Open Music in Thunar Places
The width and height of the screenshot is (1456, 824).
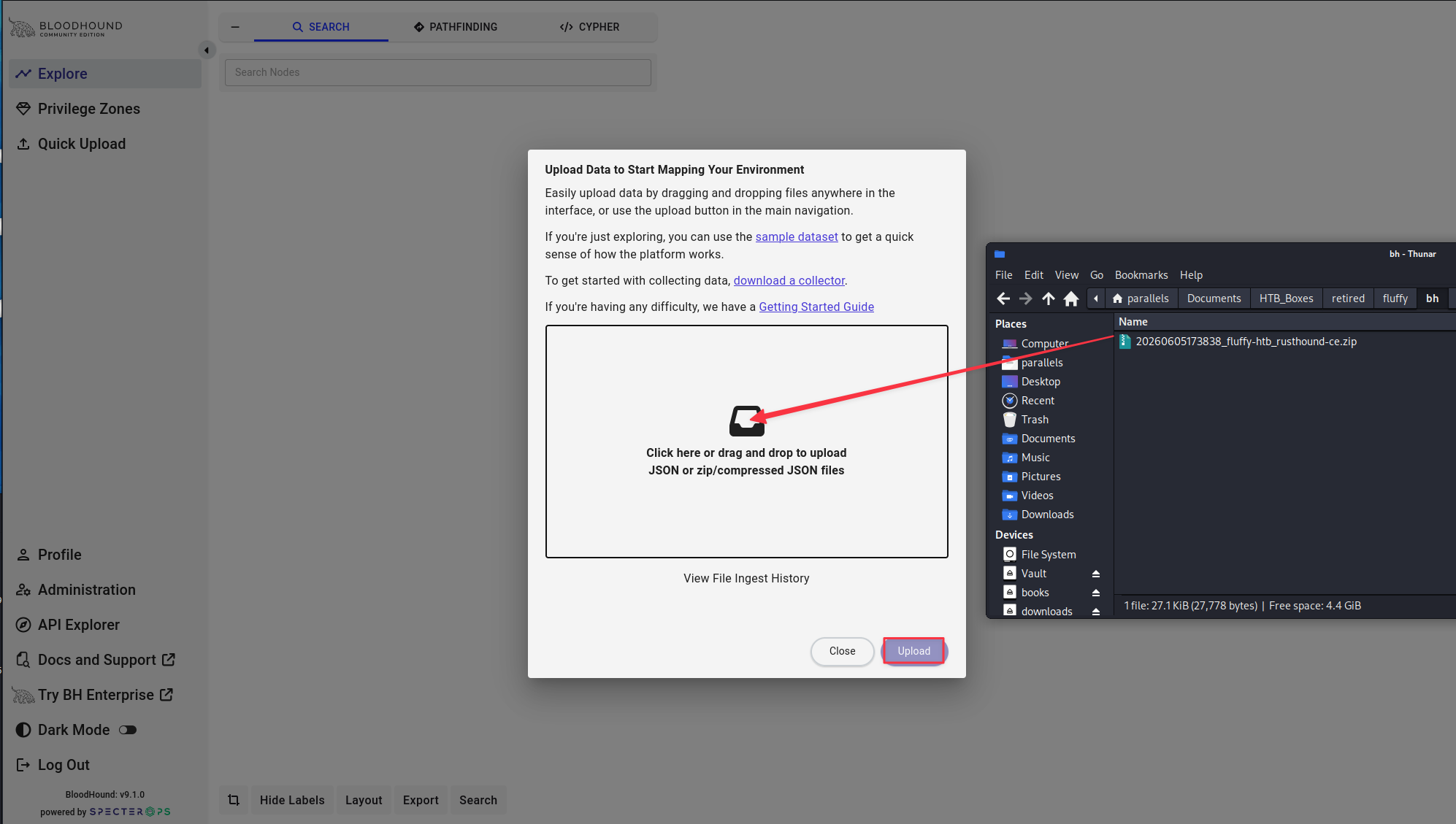(x=1035, y=458)
